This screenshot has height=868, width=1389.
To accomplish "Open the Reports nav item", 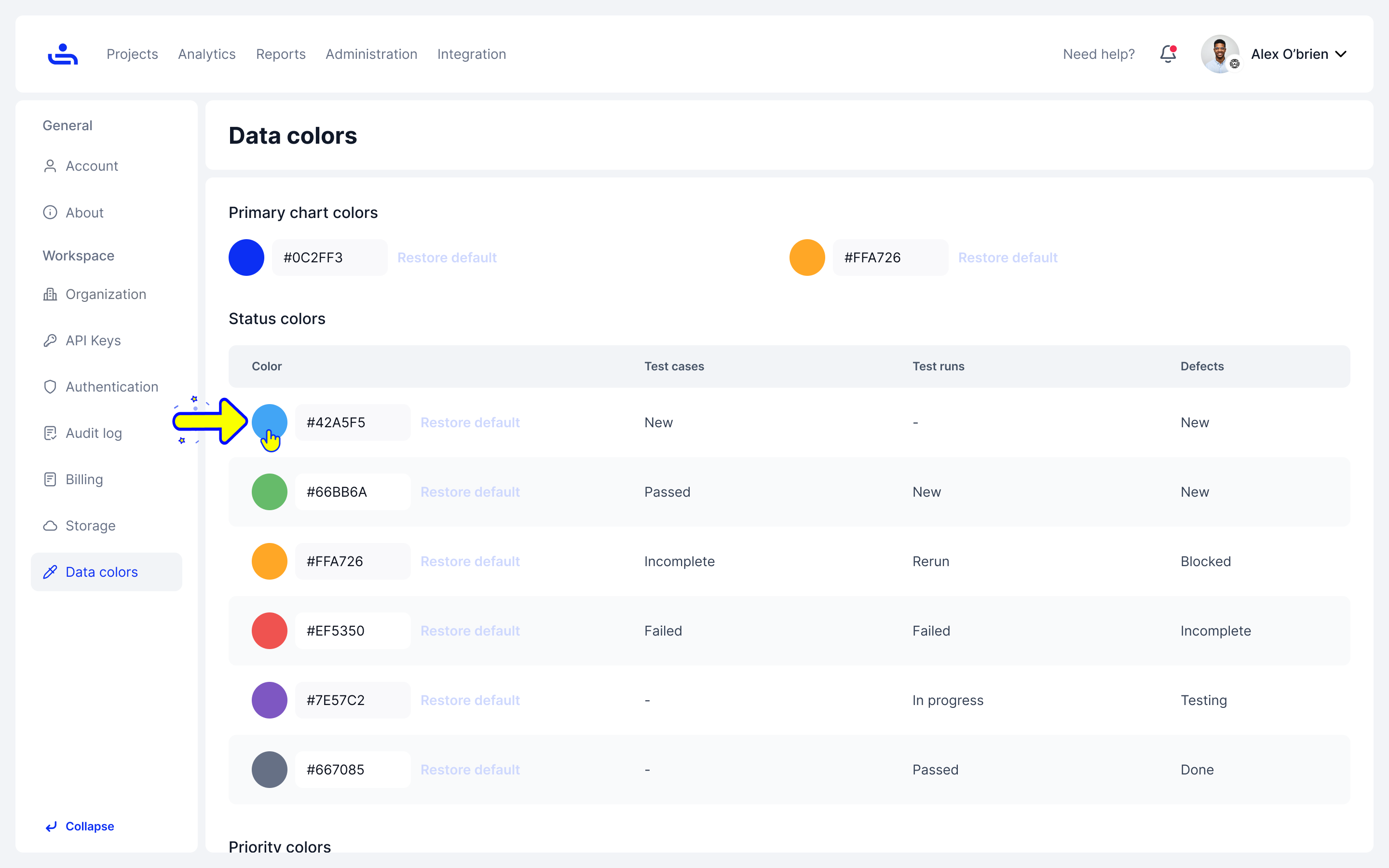I will (281, 54).
